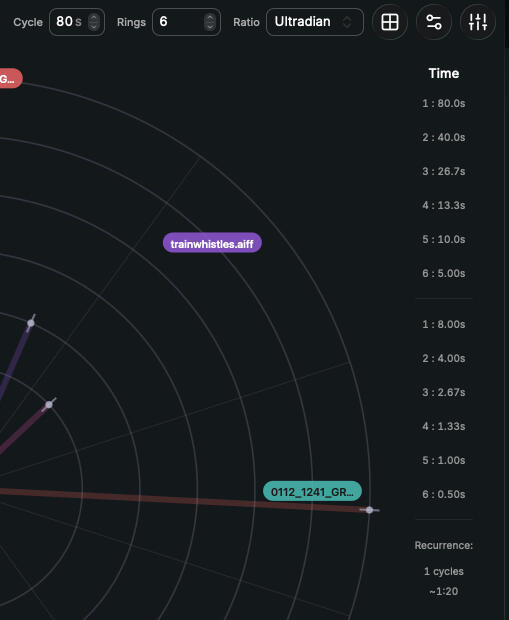Click the '~1:20' recurrence duration
Screen dimensions: 509x620
(x=444, y=591)
